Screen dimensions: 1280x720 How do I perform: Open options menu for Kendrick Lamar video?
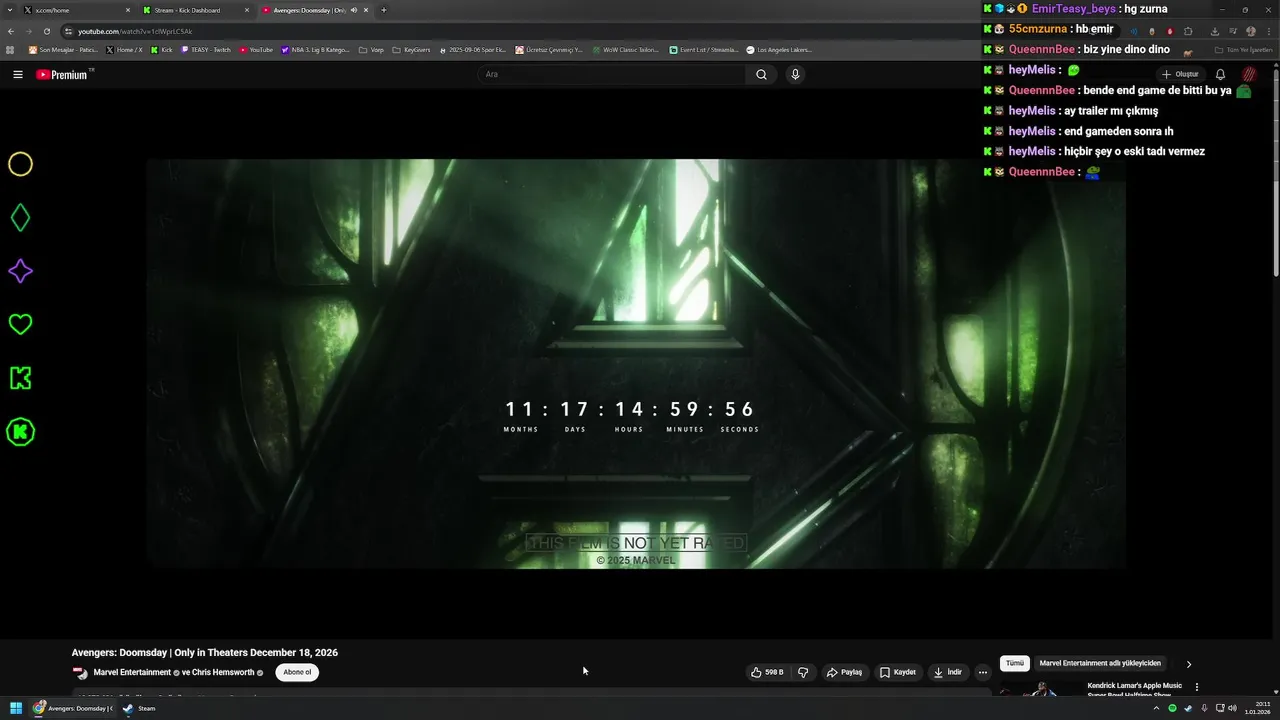pos(1197,687)
